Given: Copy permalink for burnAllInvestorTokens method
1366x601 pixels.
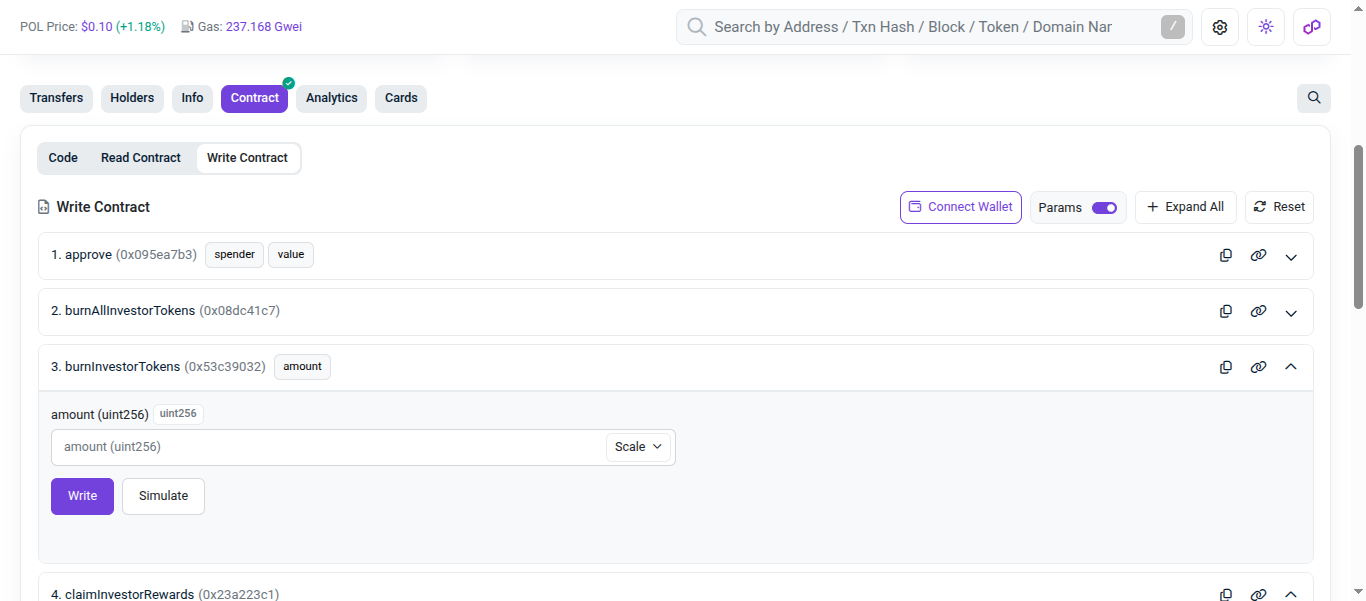Looking at the screenshot, I should pyautogui.click(x=1258, y=311).
